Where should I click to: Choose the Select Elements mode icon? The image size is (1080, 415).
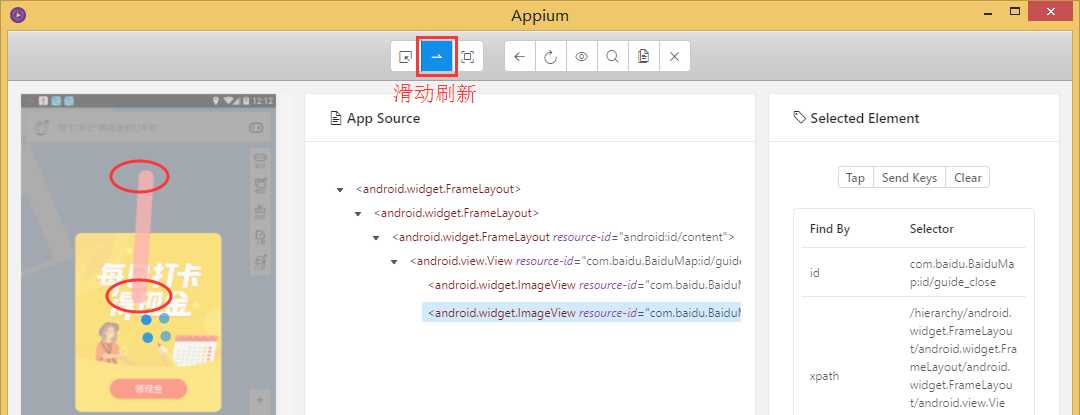(406, 56)
